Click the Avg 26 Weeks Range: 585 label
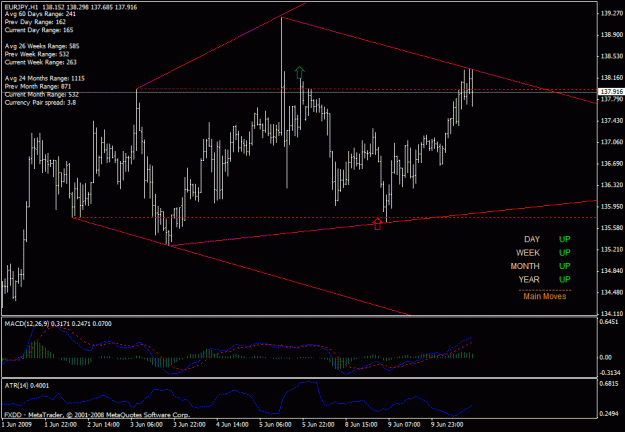Screen dimensions: 625x432 (42, 46)
